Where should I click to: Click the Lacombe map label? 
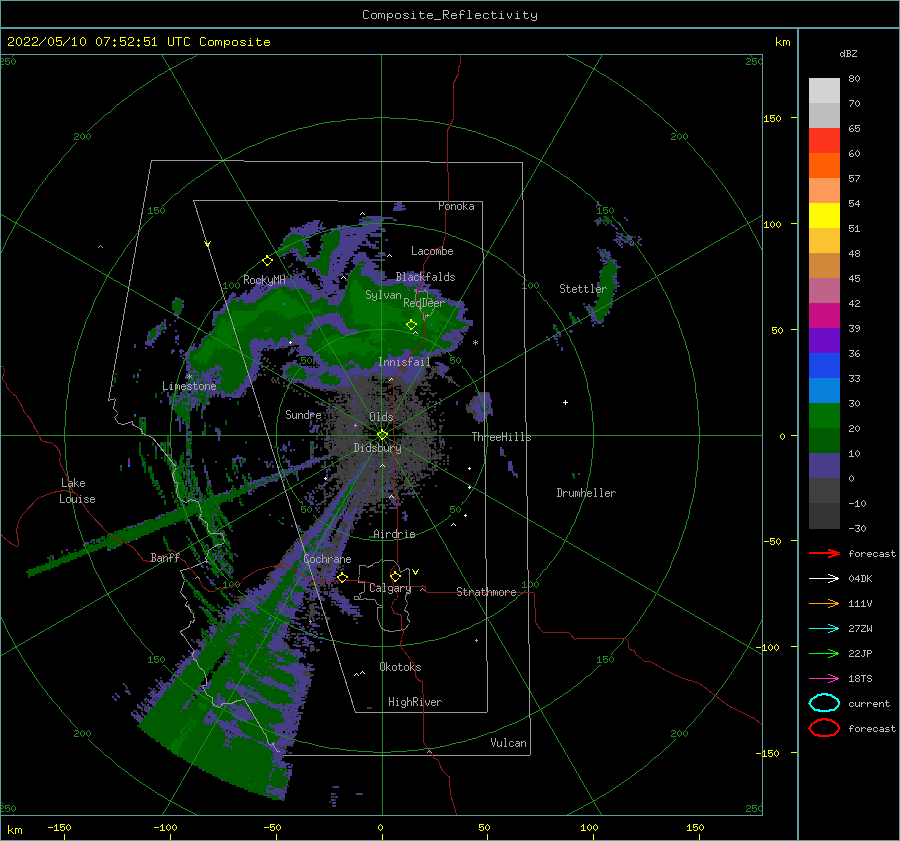click(432, 251)
